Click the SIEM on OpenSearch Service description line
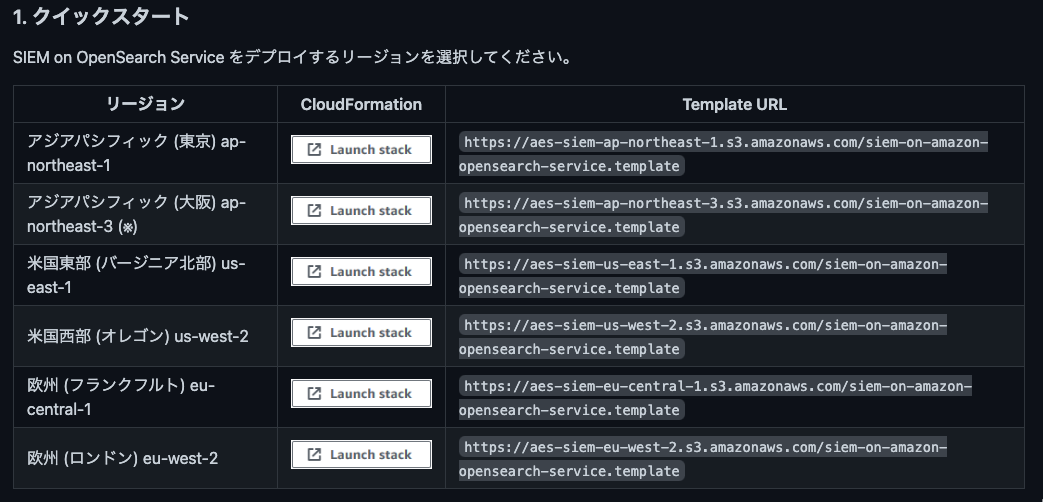This screenshot has height=502, width=1043. (x=292, y=57)
